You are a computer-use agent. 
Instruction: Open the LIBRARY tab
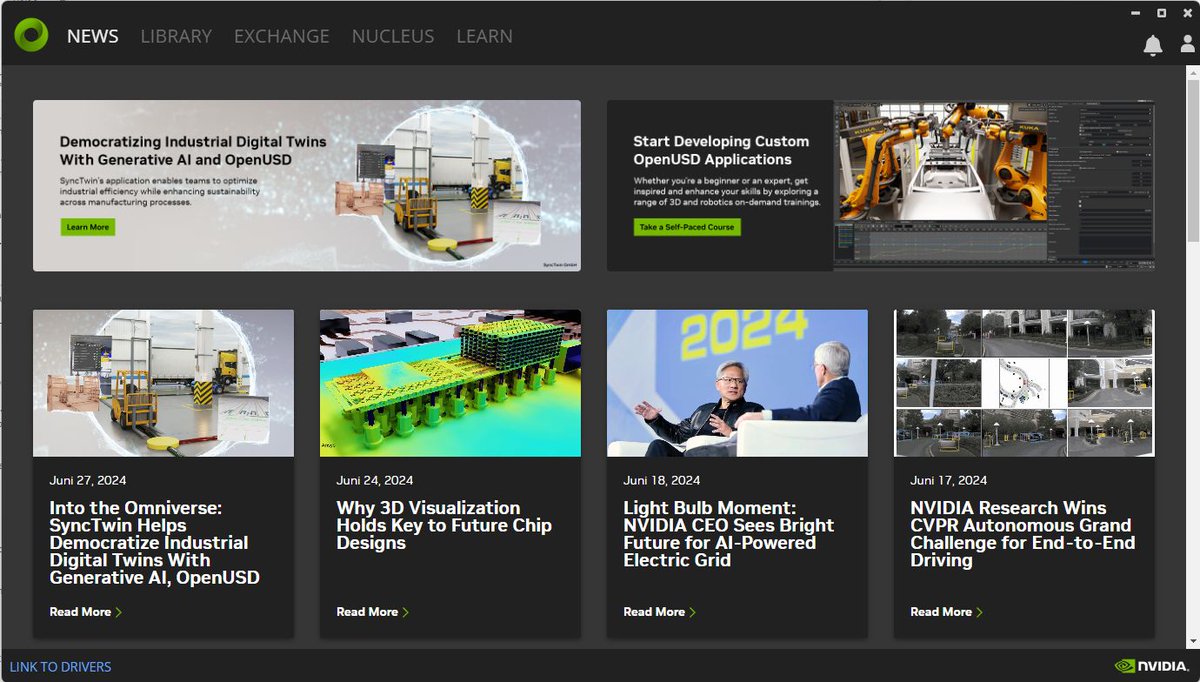[176, 36]
